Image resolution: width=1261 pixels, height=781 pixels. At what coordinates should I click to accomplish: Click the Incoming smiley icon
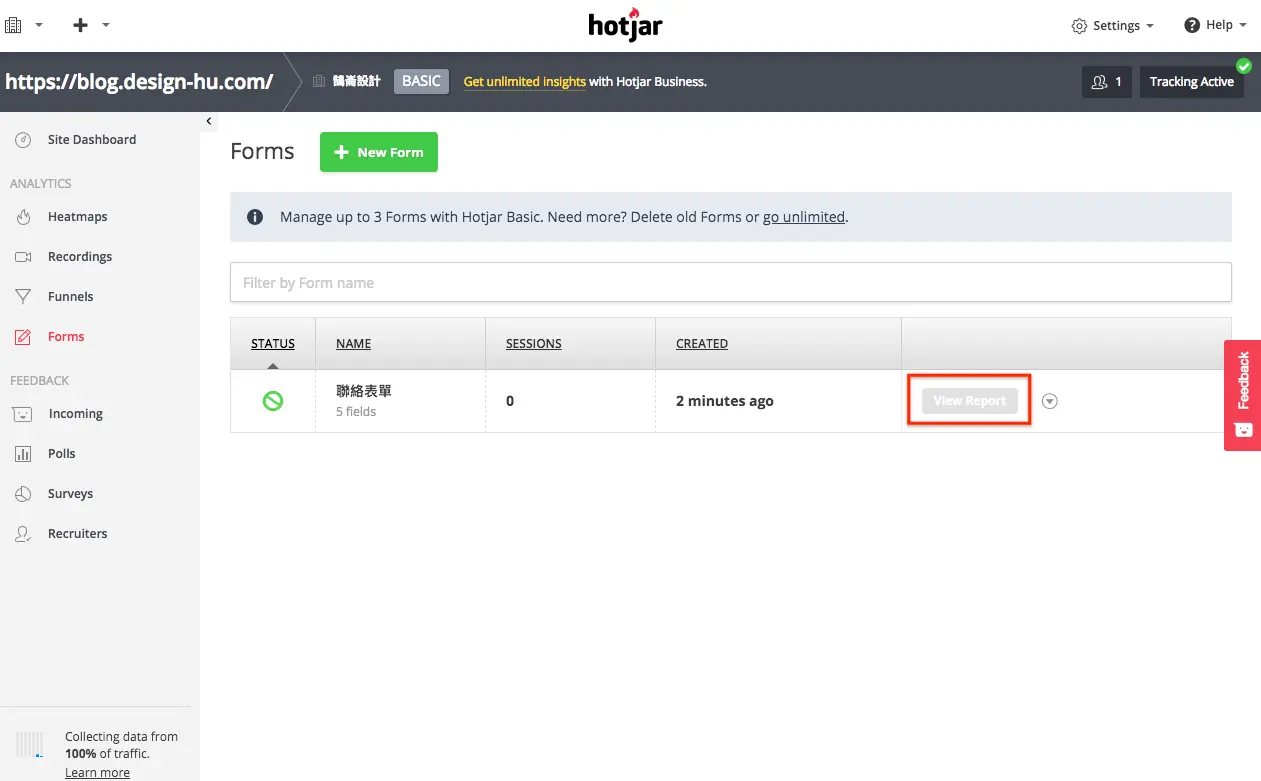pos(23,414)
